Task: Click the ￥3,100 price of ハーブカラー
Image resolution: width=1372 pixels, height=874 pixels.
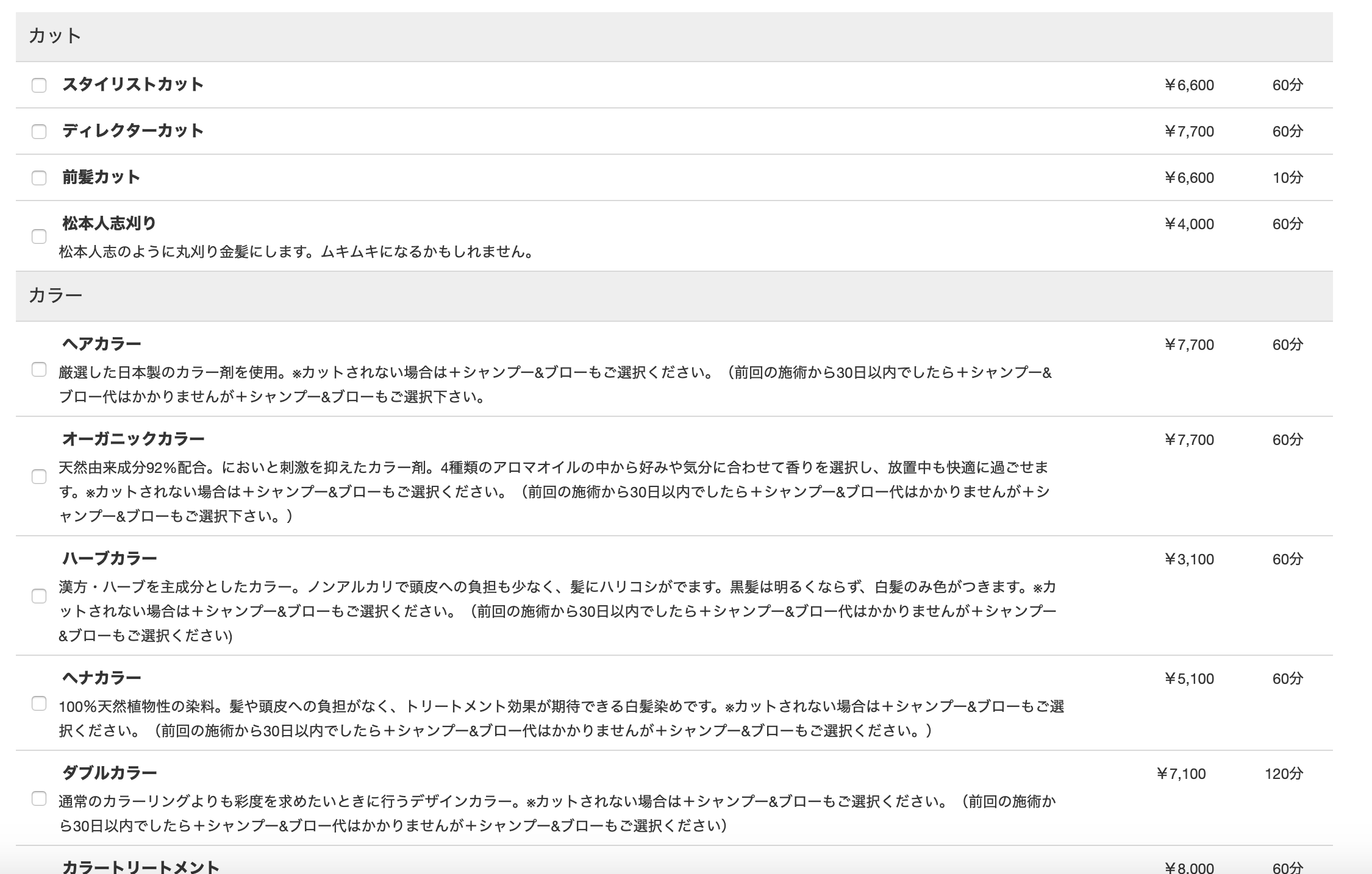Action: point(1189,559)
